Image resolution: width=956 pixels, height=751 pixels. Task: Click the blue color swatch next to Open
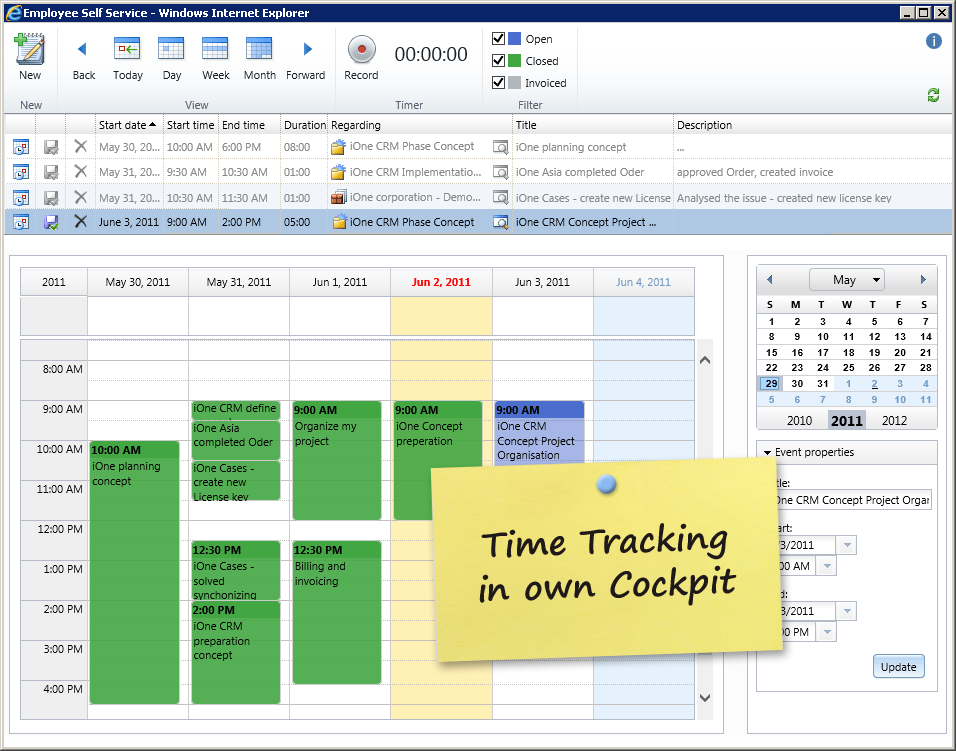(512, 38)
